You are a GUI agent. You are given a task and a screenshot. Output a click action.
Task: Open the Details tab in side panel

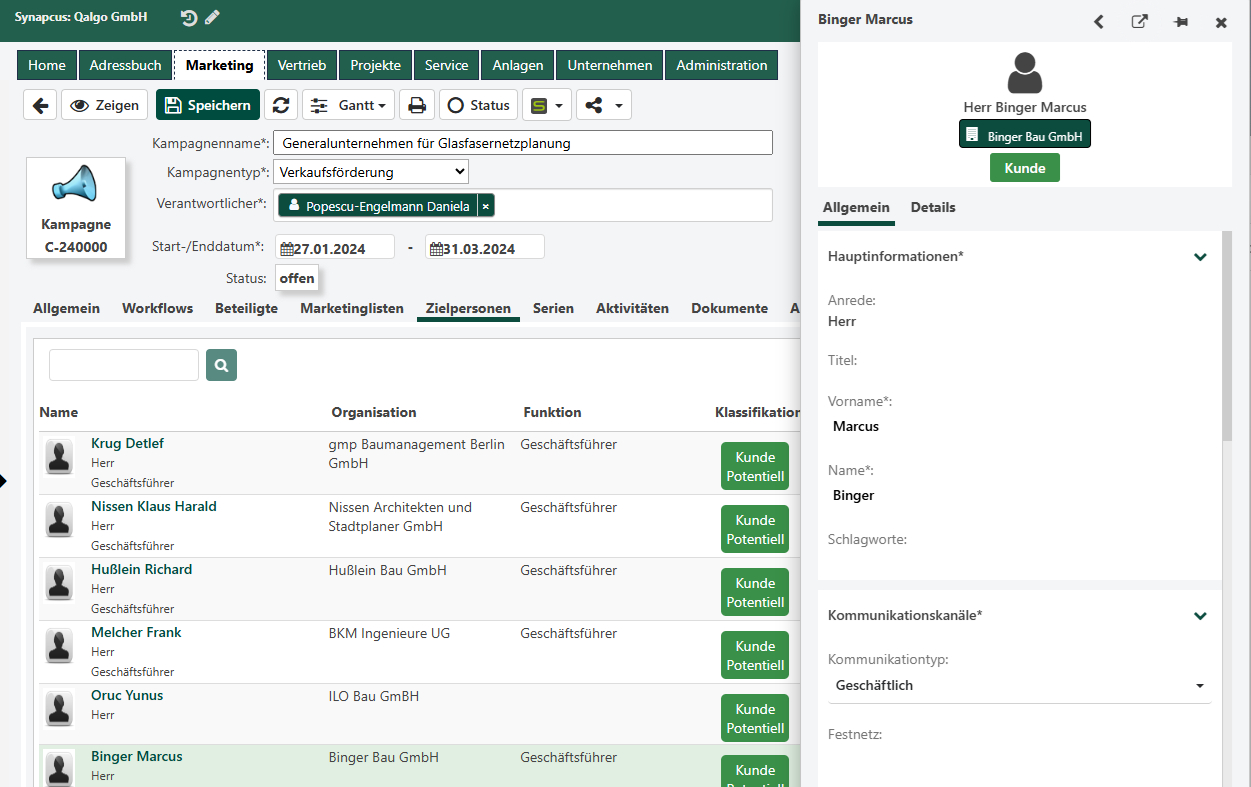coord(933,207)
